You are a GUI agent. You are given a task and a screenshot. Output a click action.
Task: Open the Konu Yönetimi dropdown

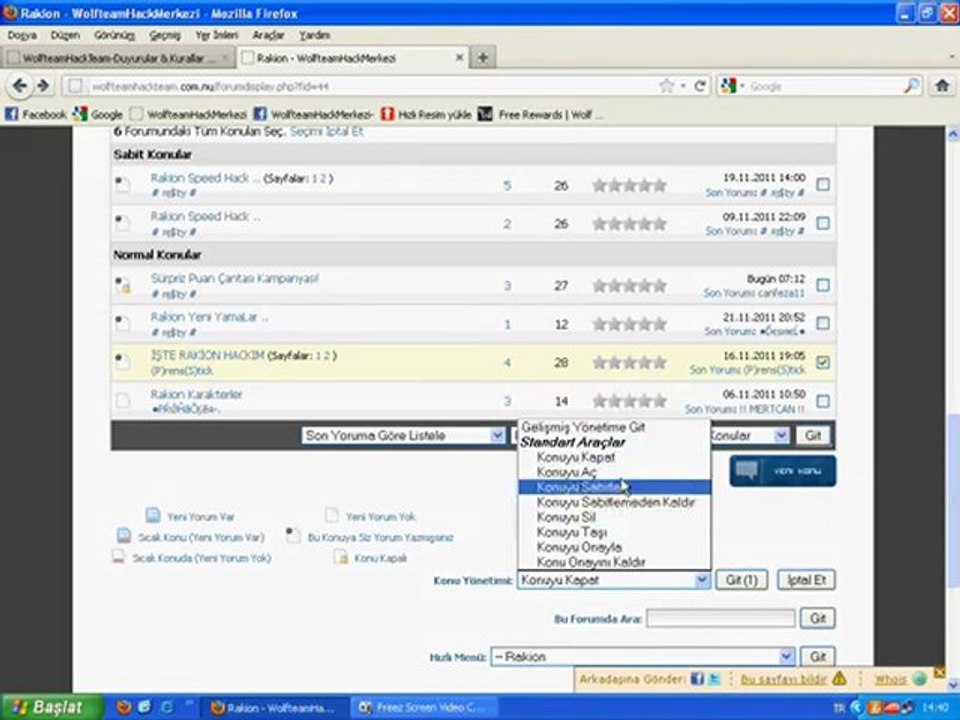pyautogui.click(x=613, y=580)
